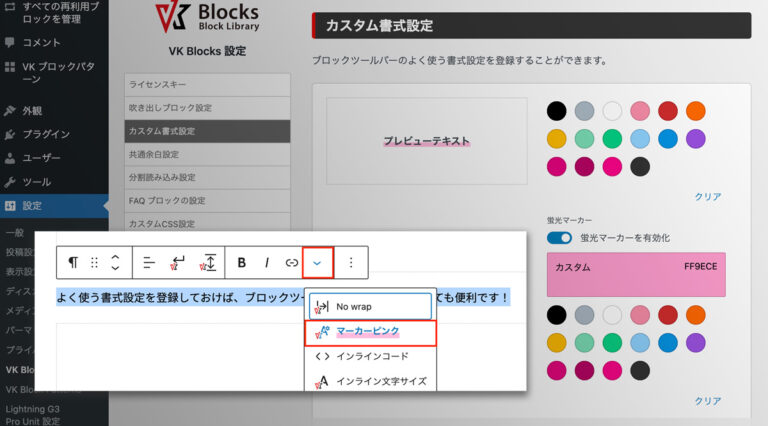Viewport: 768px width, 426px height.
Task: Disable the 蛍光マーカーを有効化 toggle
Action: [560, 238]
